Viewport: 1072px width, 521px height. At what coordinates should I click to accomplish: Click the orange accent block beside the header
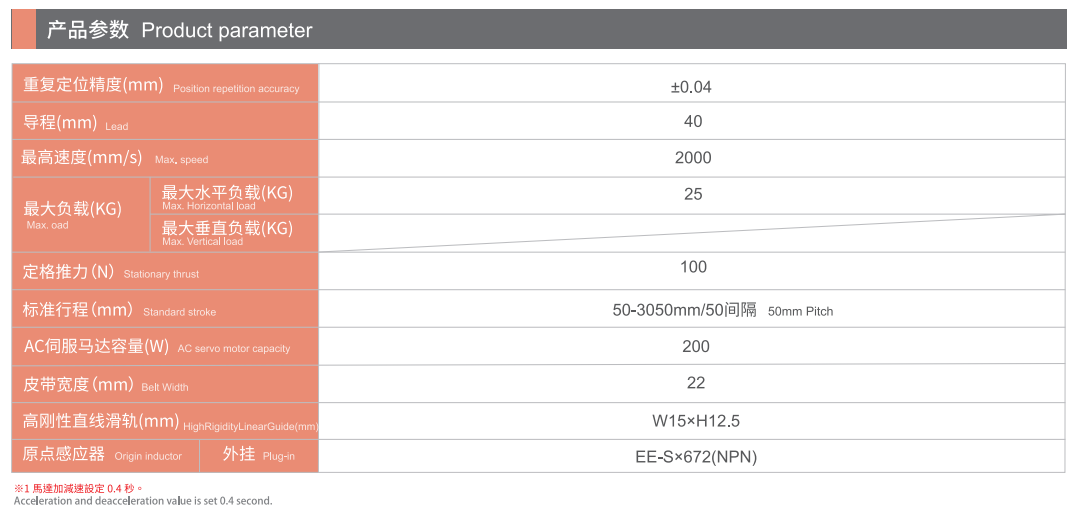[23, 29]
